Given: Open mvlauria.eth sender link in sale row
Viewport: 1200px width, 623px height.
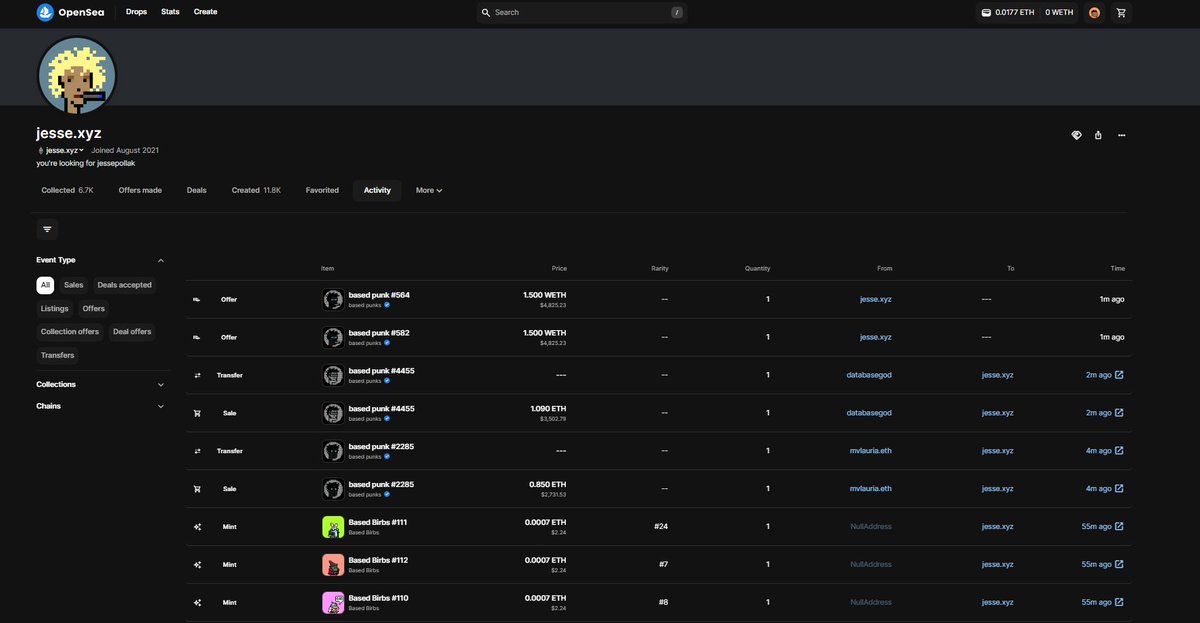Looking at the screenshot, I should click(x=870, y=489).
